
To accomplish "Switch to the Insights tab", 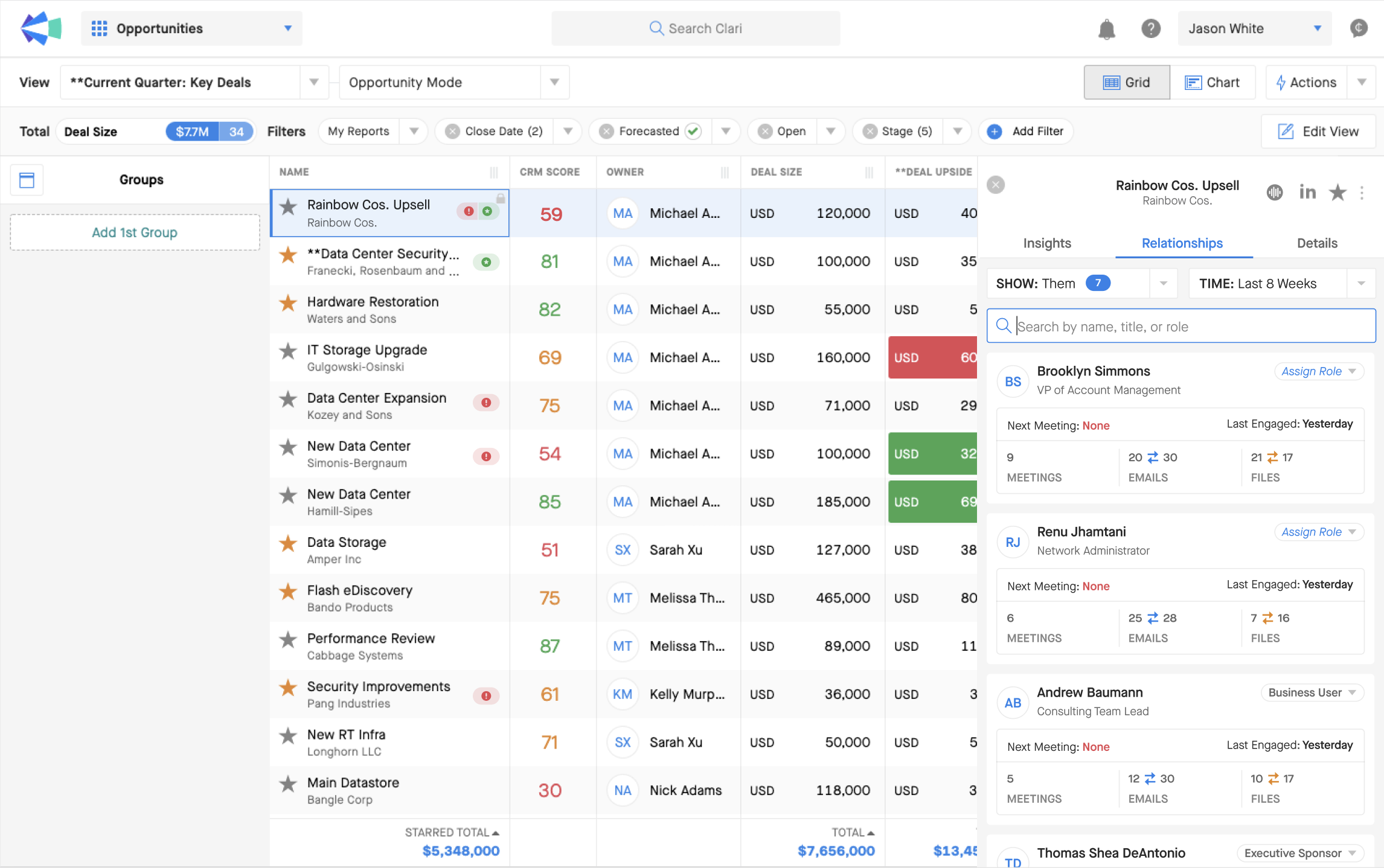I will point(1048,243).
